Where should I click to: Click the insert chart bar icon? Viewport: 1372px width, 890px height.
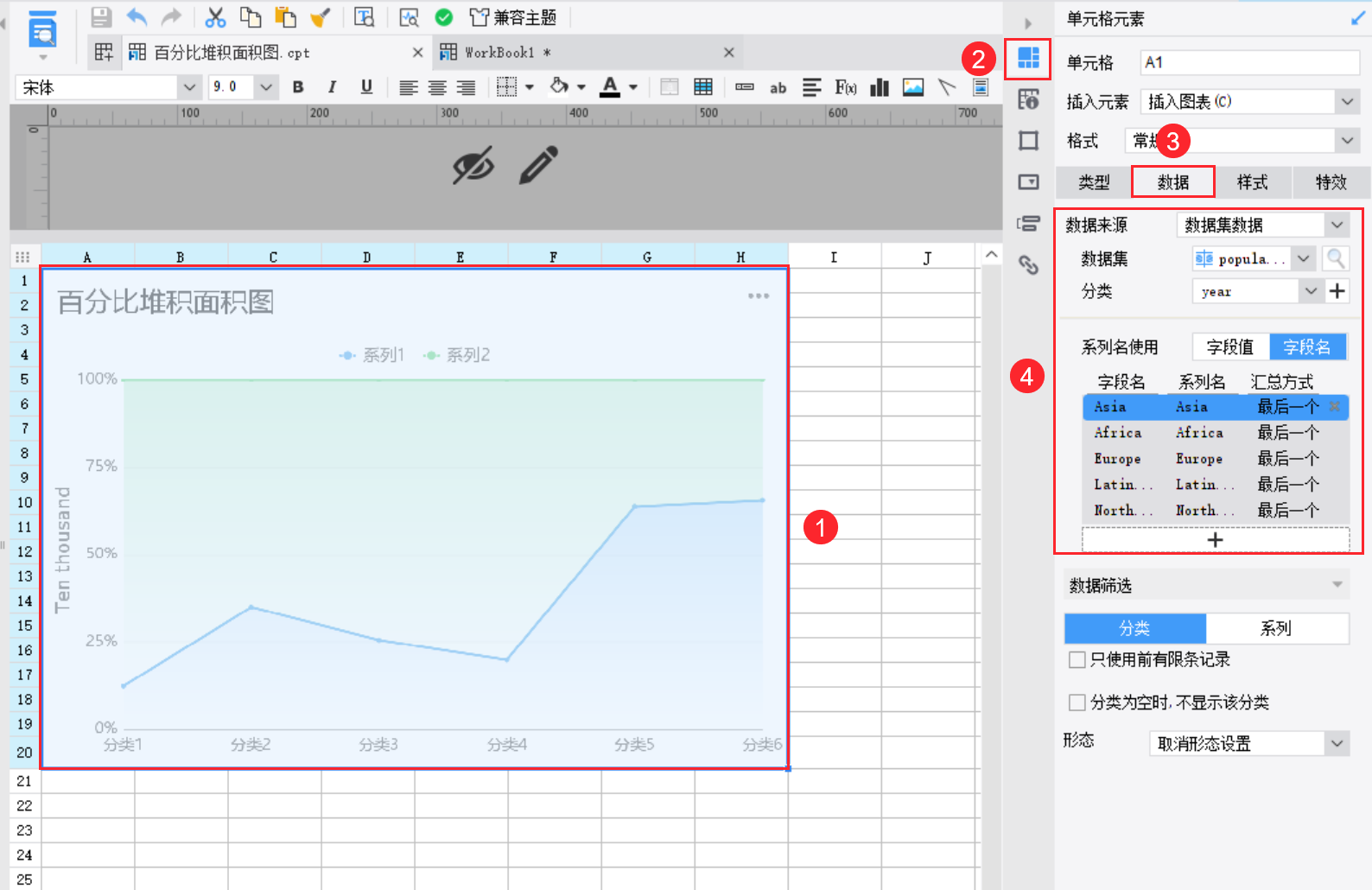click(880, 87)
